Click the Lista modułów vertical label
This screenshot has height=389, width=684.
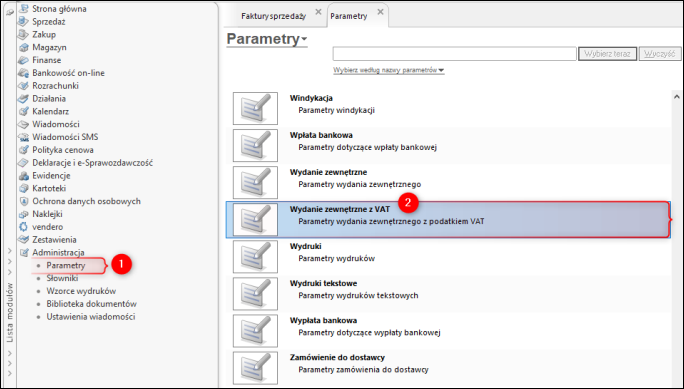click(10, 313)
